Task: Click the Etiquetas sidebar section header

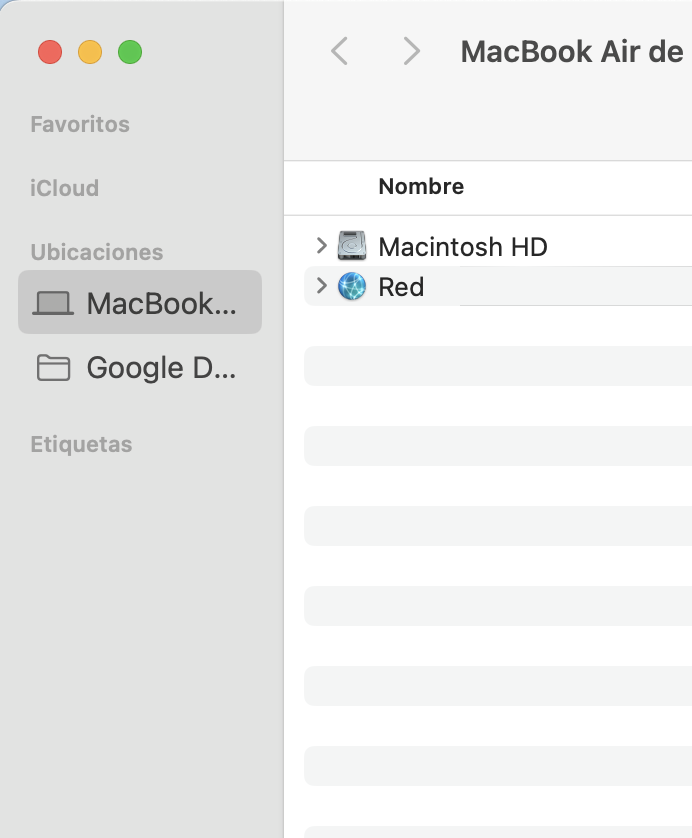Action: 81,444
